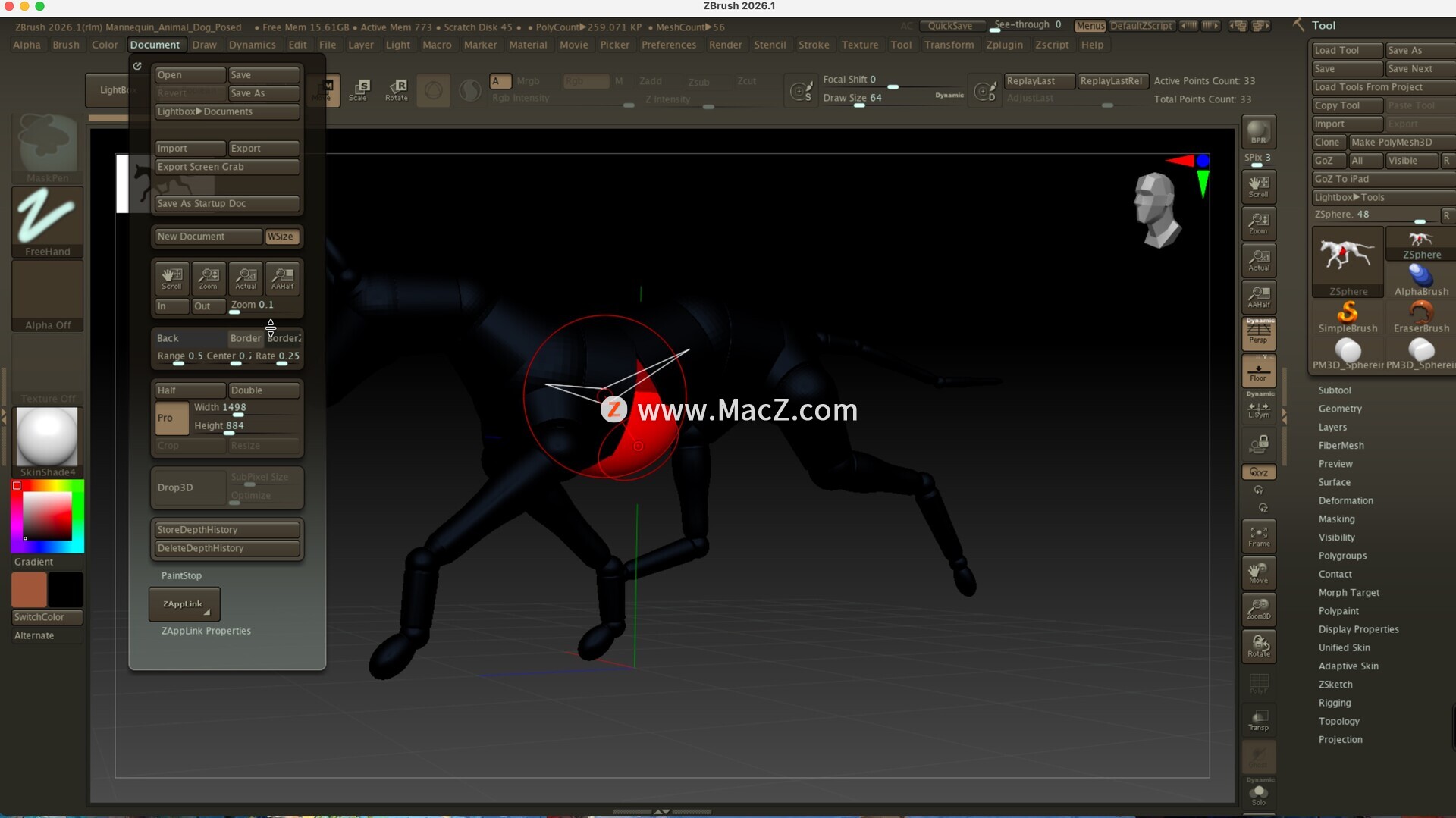The height and width of the screenshot is (818, 1456).
Task: Click the Export Screen Grab button
Action: click(227, 167)
